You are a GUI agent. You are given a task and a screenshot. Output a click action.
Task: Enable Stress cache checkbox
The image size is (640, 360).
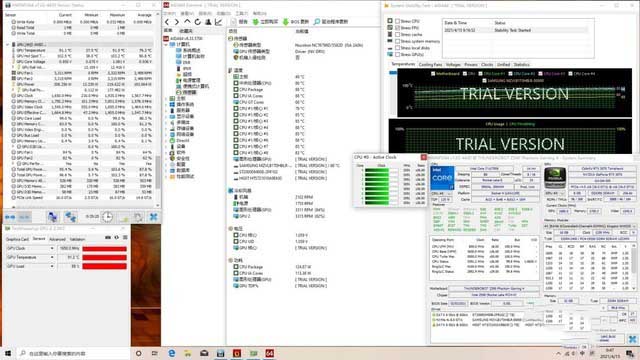tap(397, 34)
